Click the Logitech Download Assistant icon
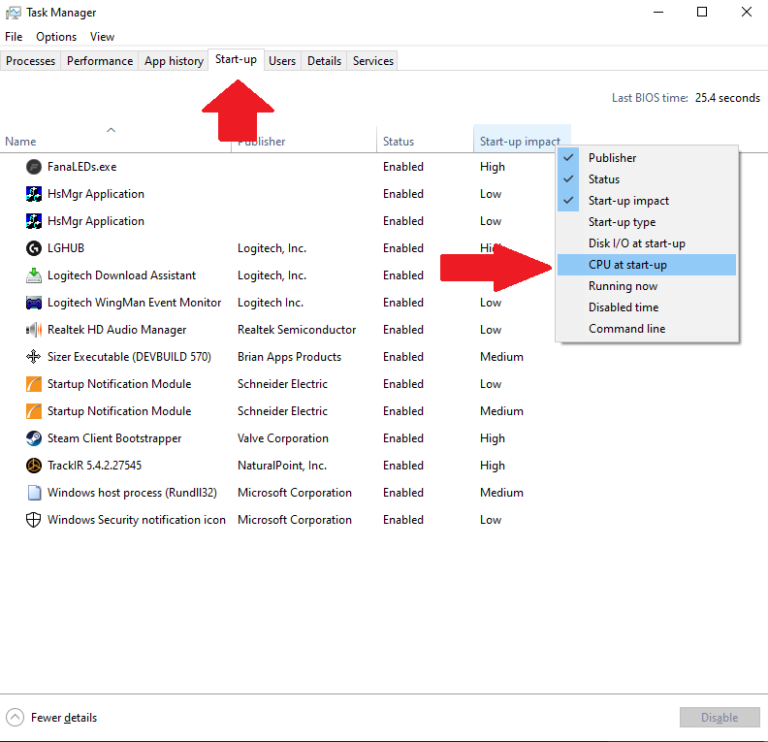768x742 pixels. click(x=33, y=275)
